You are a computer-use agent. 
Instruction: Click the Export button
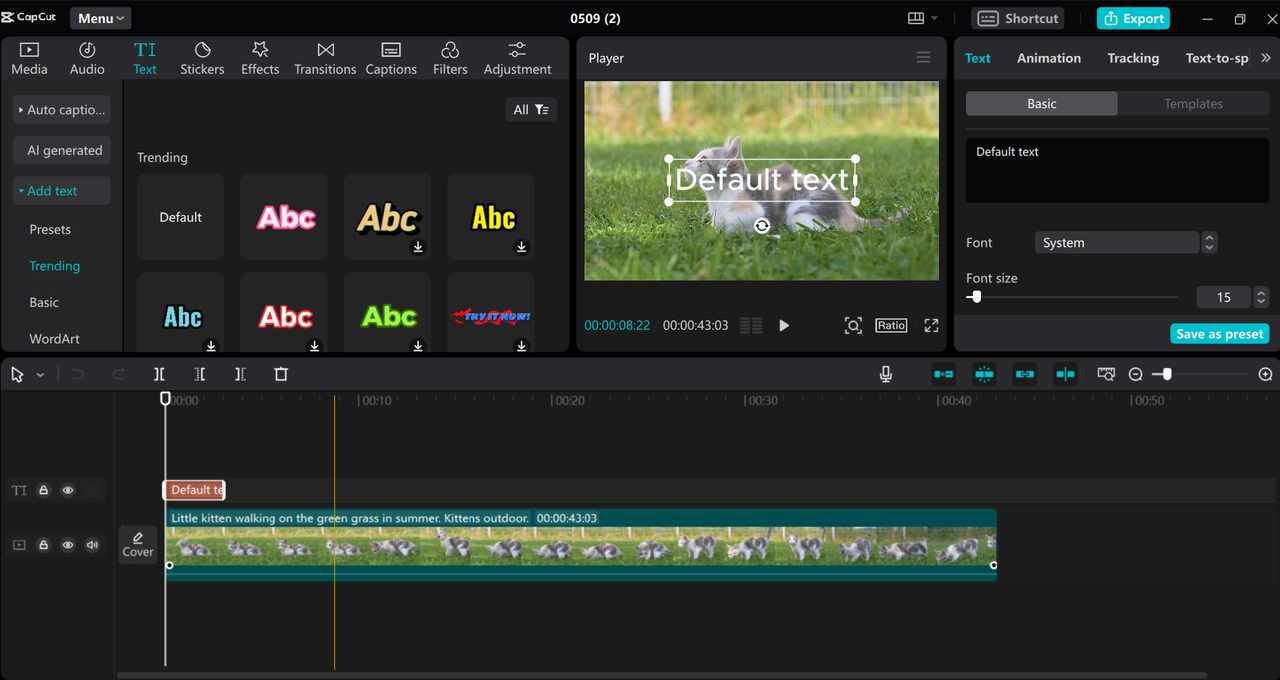[1133, 18]
